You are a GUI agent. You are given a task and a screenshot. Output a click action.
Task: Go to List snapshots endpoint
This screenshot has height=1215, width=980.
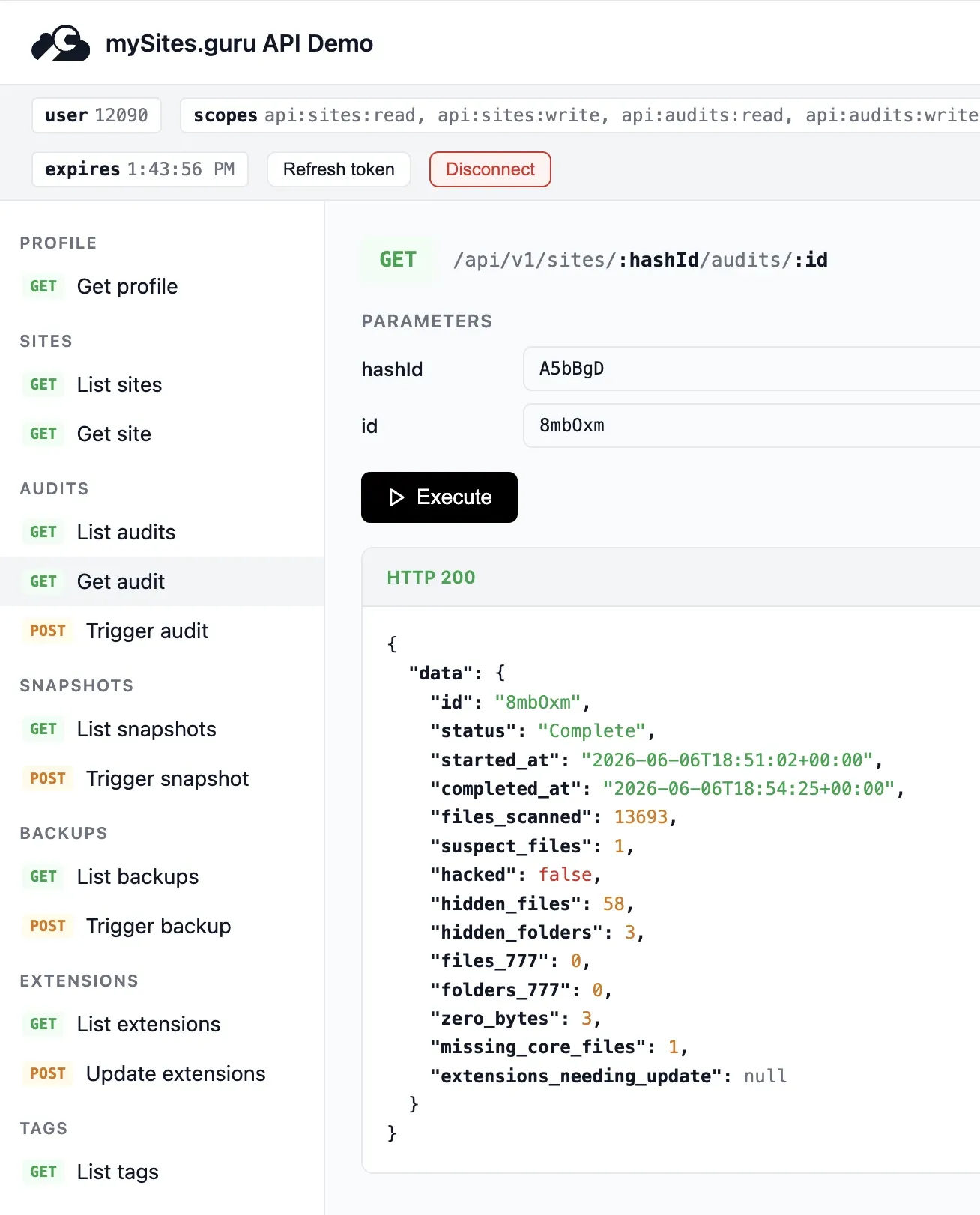[162, 729]
